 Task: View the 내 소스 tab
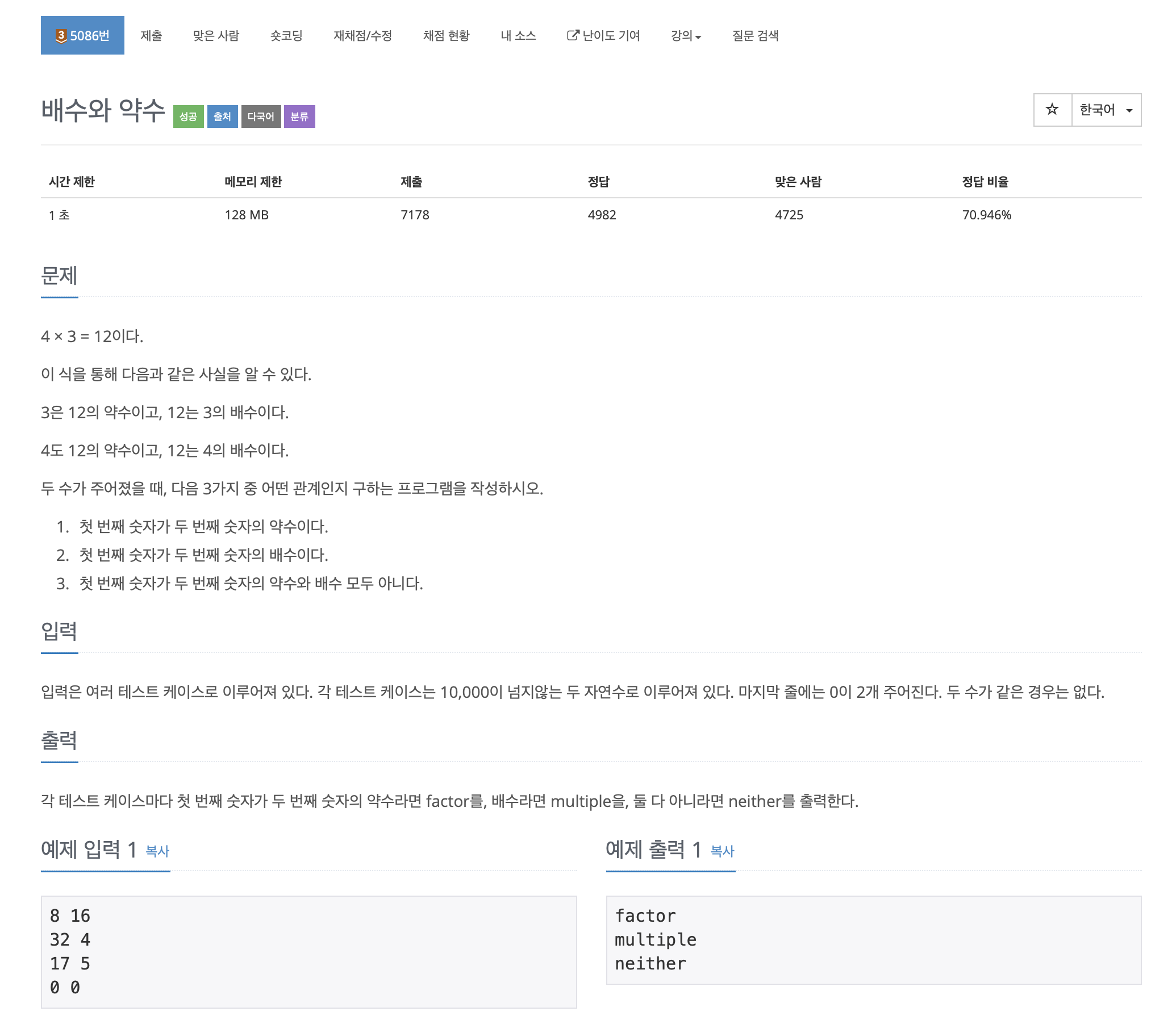click(518, 36)
